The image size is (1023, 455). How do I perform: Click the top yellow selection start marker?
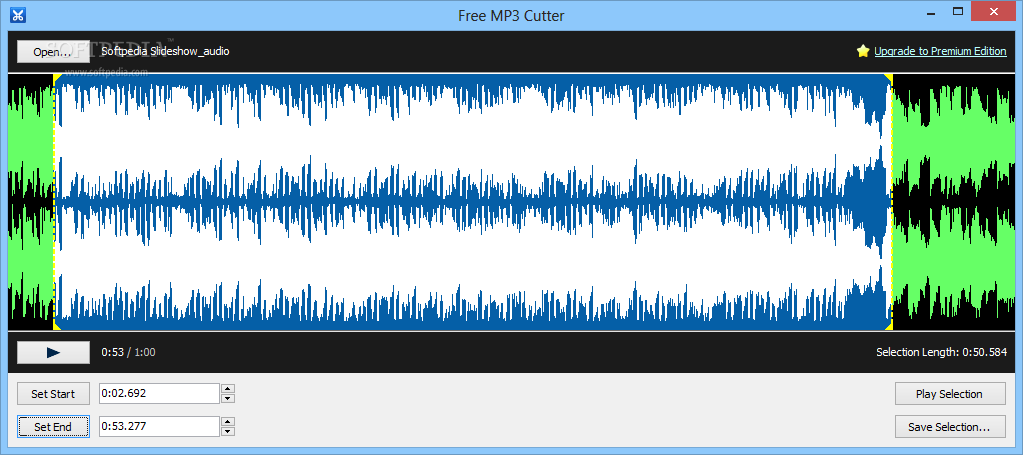coord(56,77)
